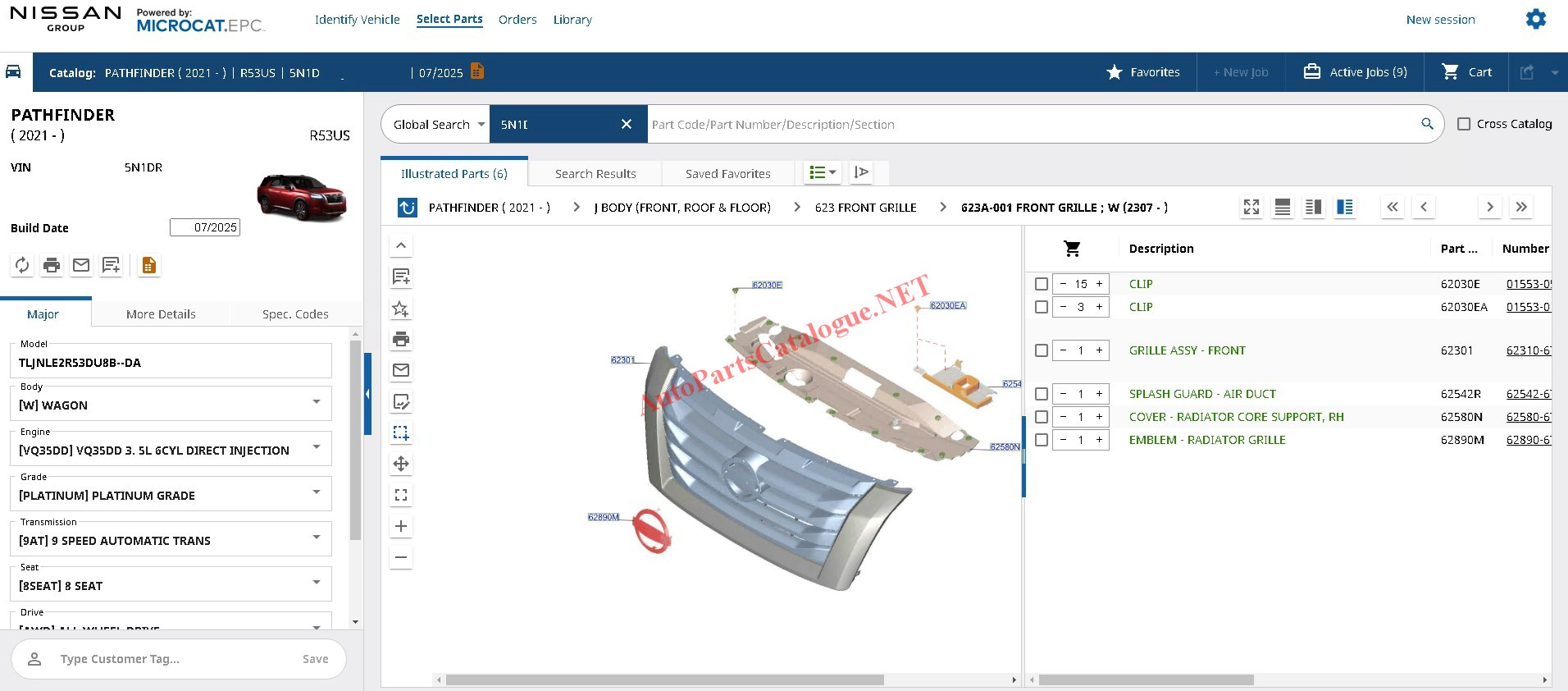The width and height of the screenshot is (1568, 691).
Task: Switch to the Search Results tab
Action: tap(595, 174)
